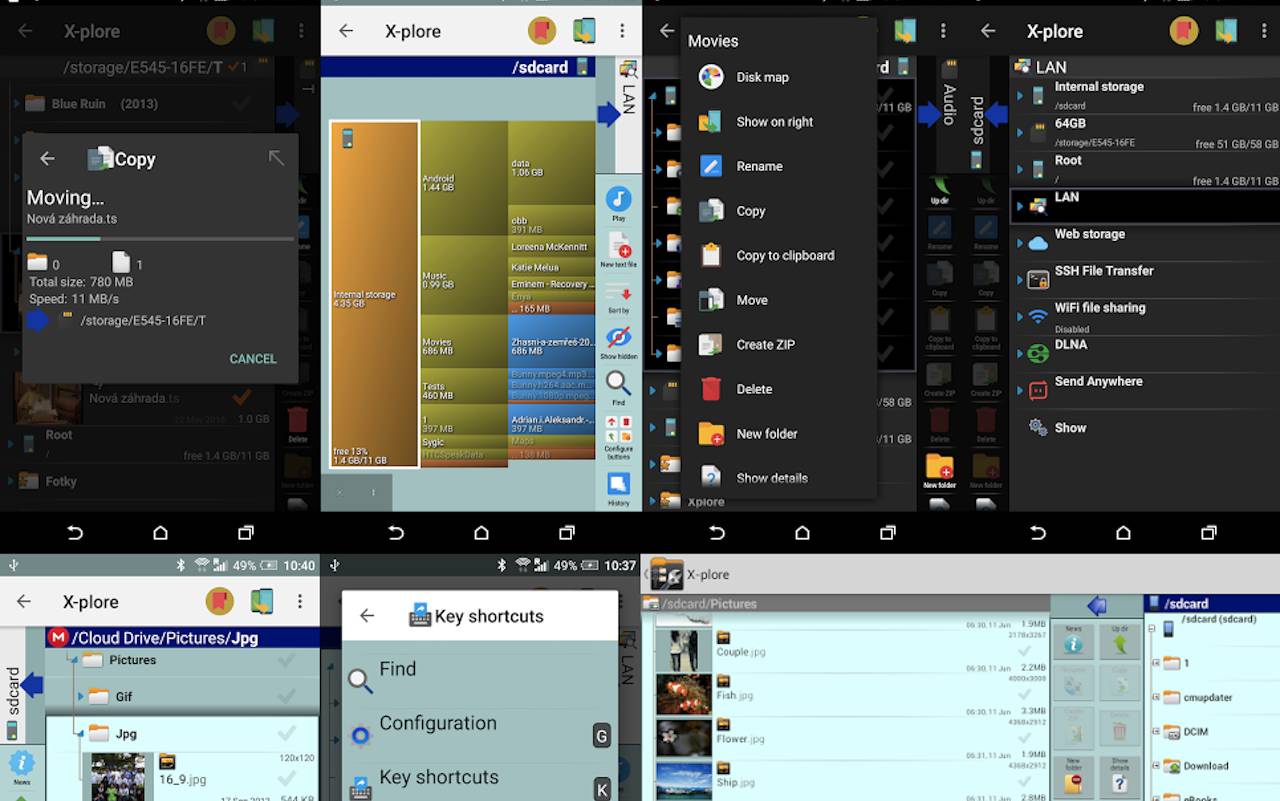Screen dimensions: 1280x801
Task: Expand the Gif folder in Cloud Drive tree
Action: (82, 696)
